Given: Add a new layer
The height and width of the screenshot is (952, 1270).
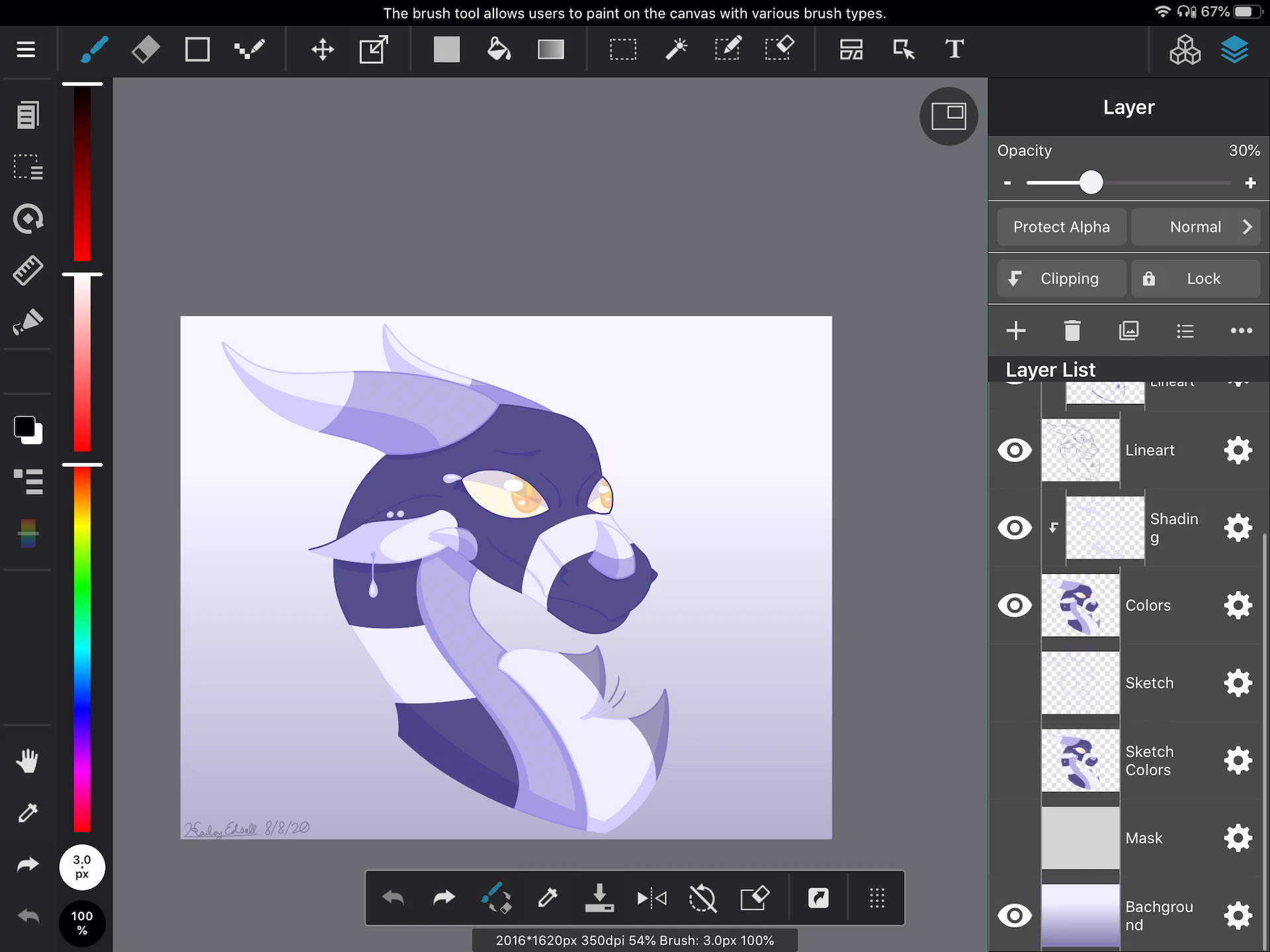Looking at the screenshot, I should click(x=1016, y=331).
